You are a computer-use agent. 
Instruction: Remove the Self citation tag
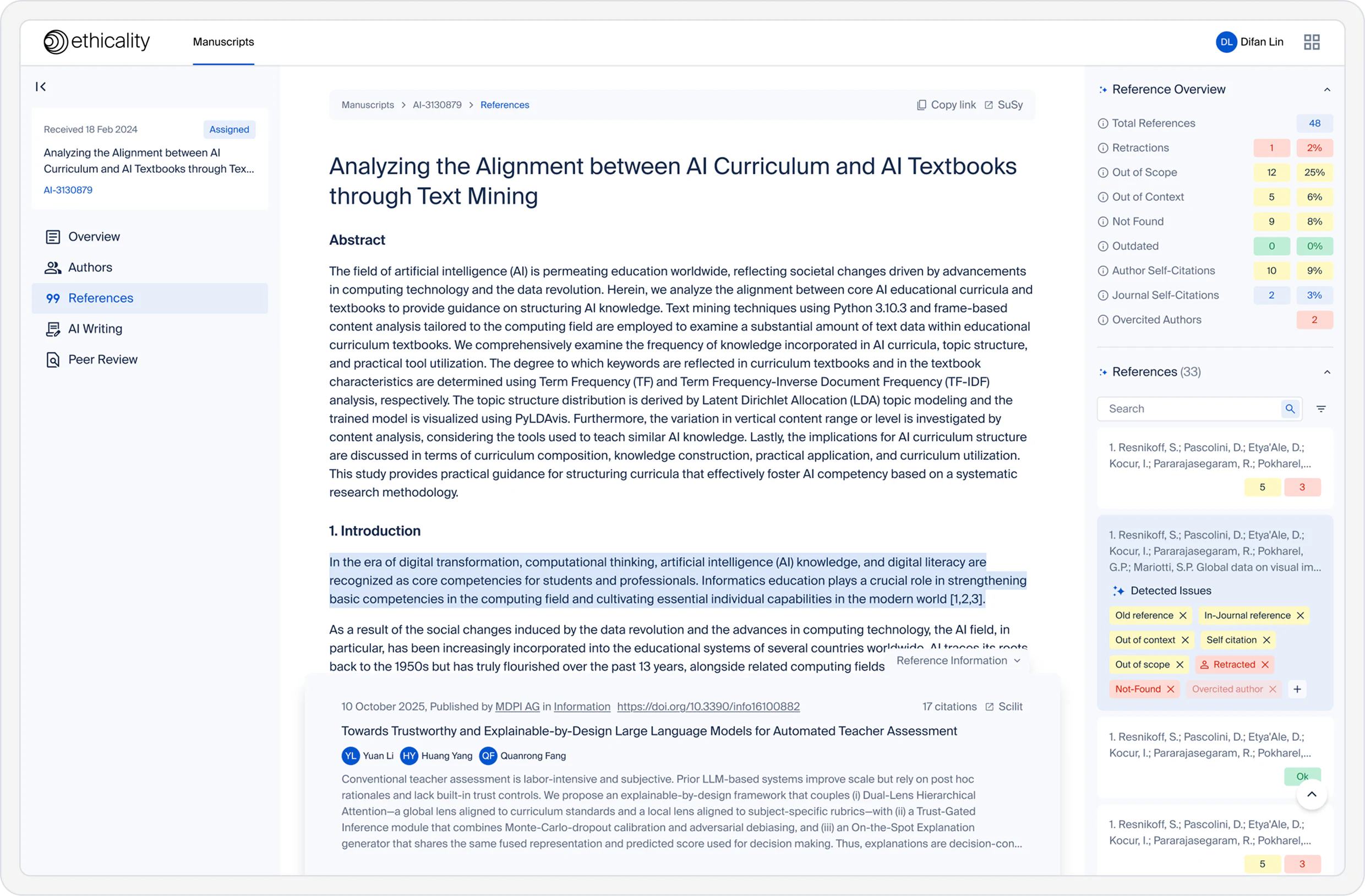click(x=1266, y=640)
